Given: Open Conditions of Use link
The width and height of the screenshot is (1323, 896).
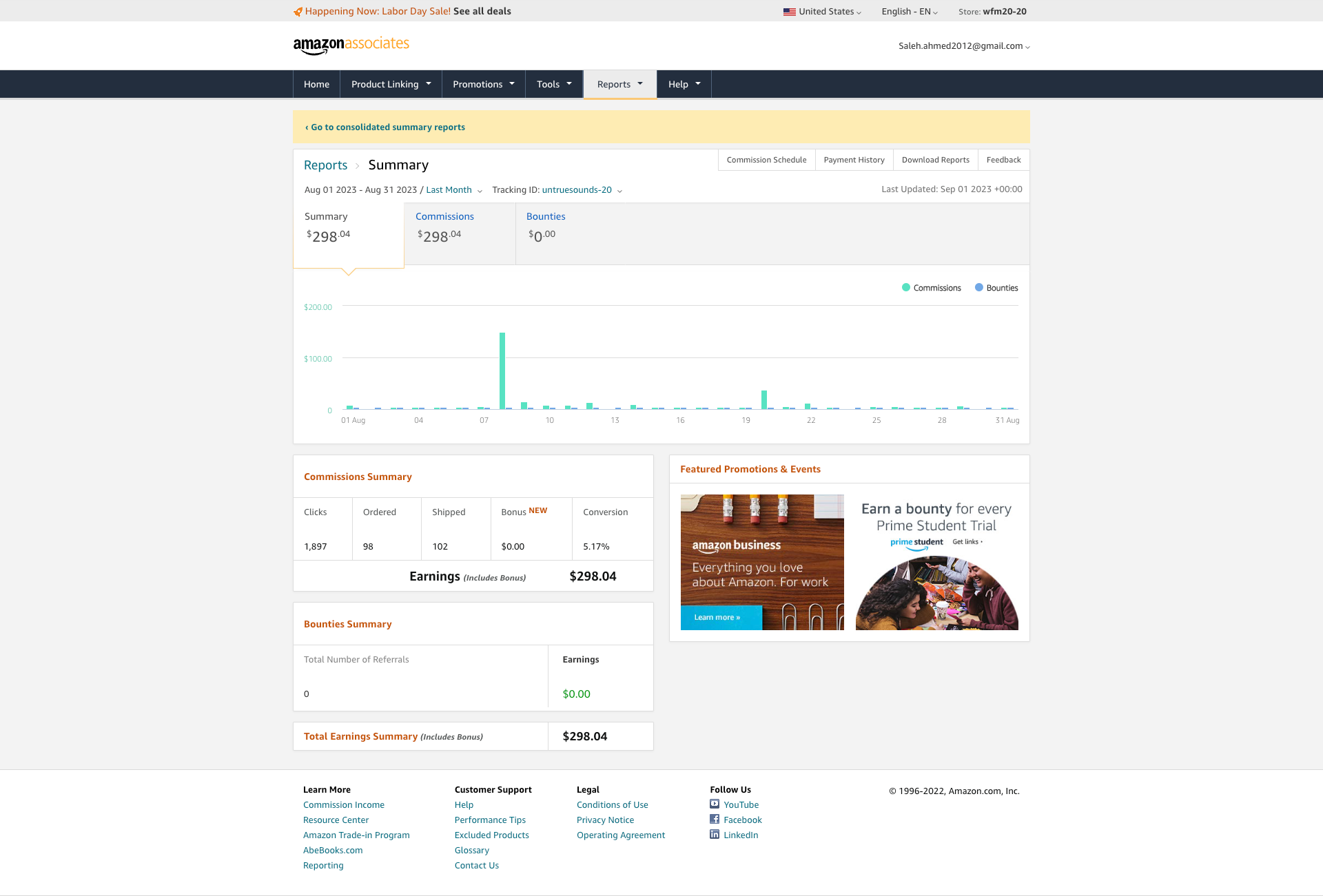Looking at the screenshot, I should pos(613,804).
